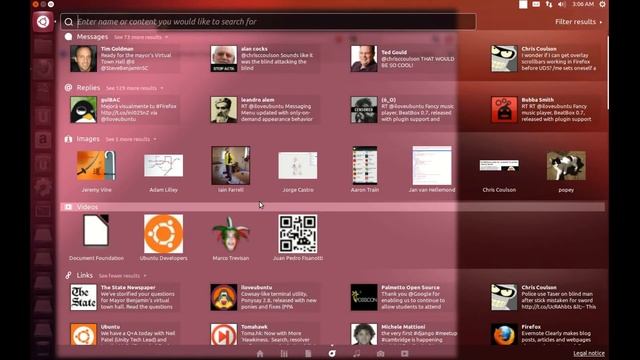640x360 pixels.
Task: Select the Social lens icon in bottom bar
Action: (332, 353)
